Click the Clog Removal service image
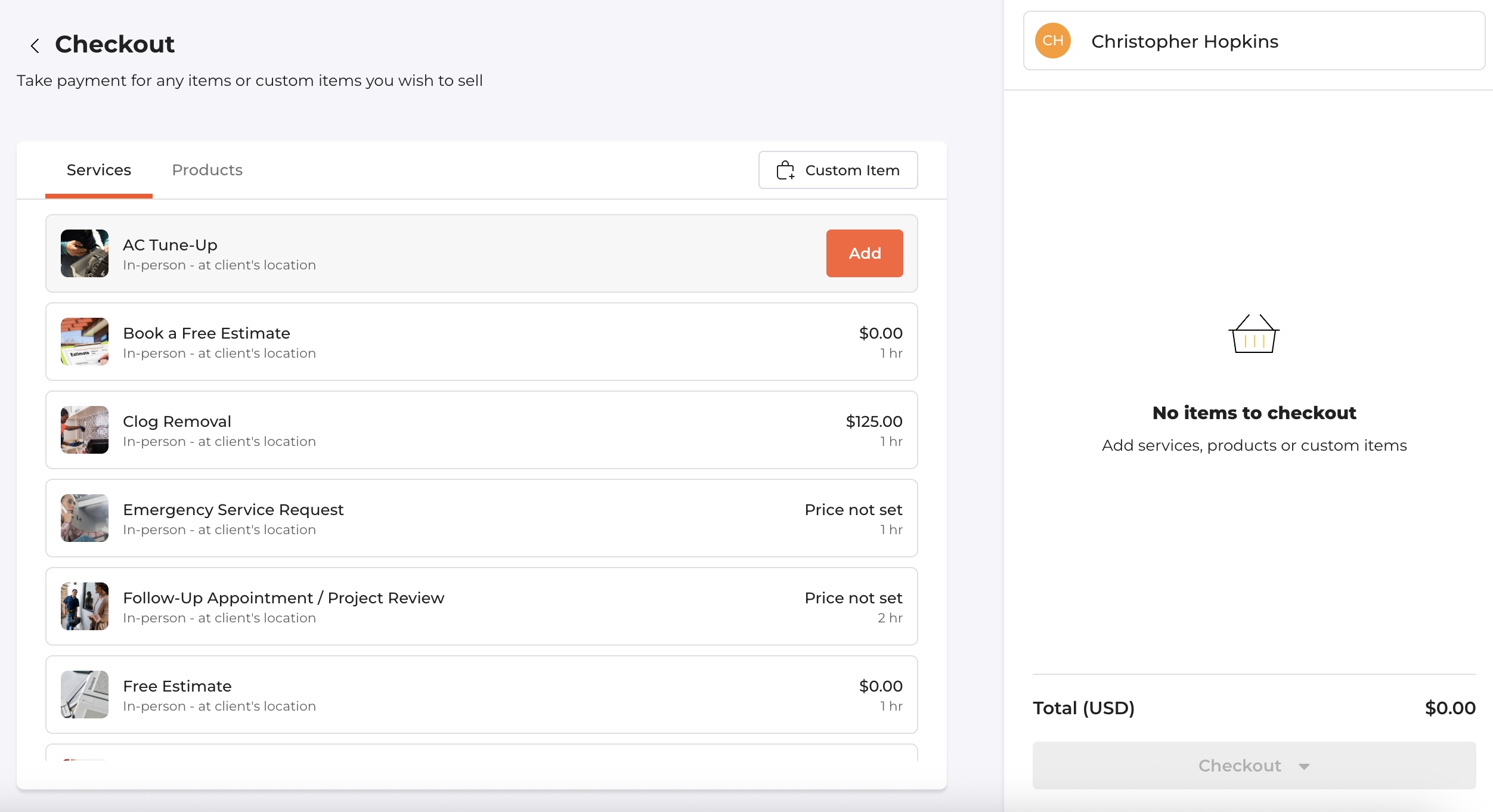The width and height of the screenshot is (1493, 812). pos(85,430)
